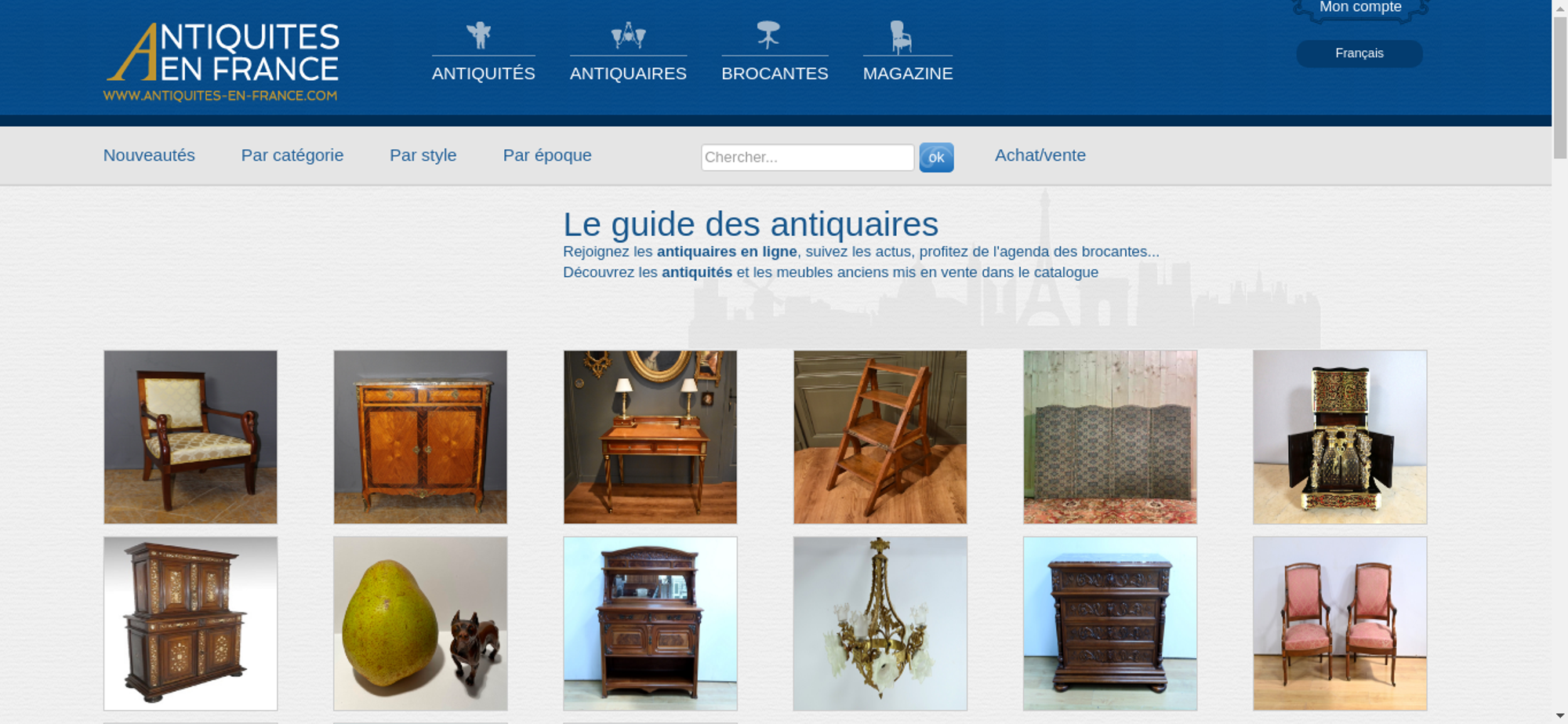Open the wooden library step ladder photo
The width and height of the screenshot is (1568, 724).
(x=880, y=437)
